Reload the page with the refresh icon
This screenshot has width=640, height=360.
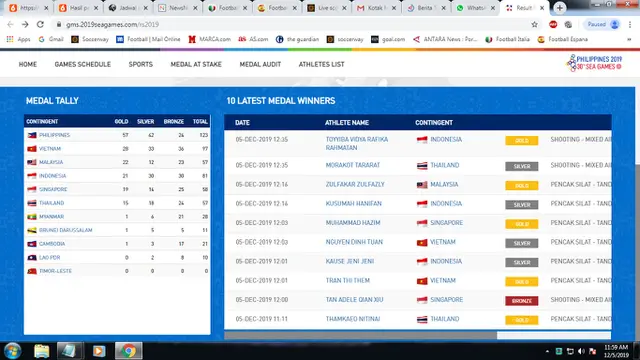pos(40,24)
